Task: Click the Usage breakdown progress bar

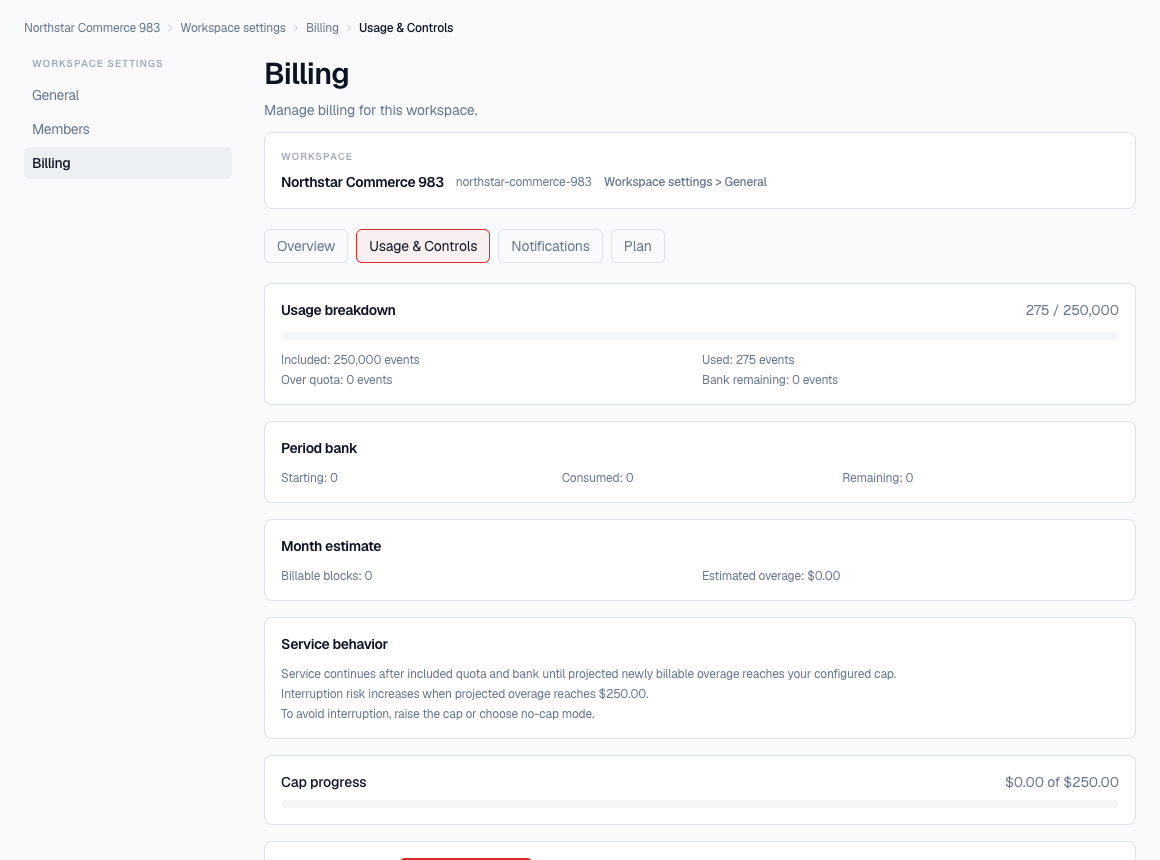Action: 700,336
